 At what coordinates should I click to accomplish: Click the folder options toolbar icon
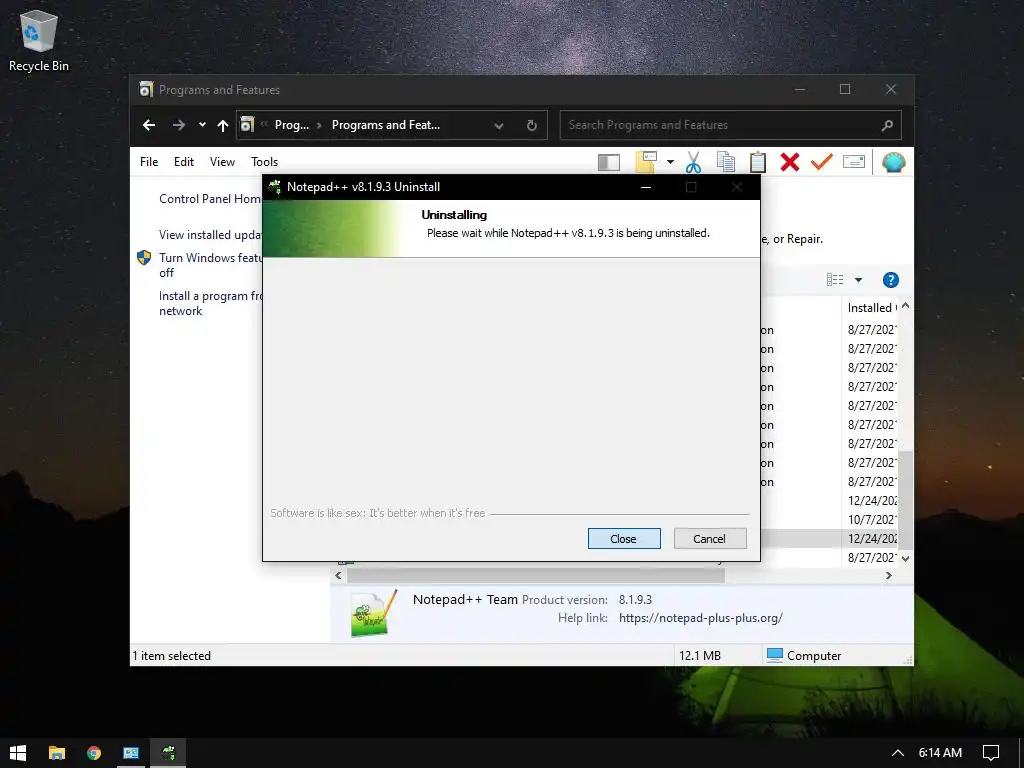[x=646, y=162]
